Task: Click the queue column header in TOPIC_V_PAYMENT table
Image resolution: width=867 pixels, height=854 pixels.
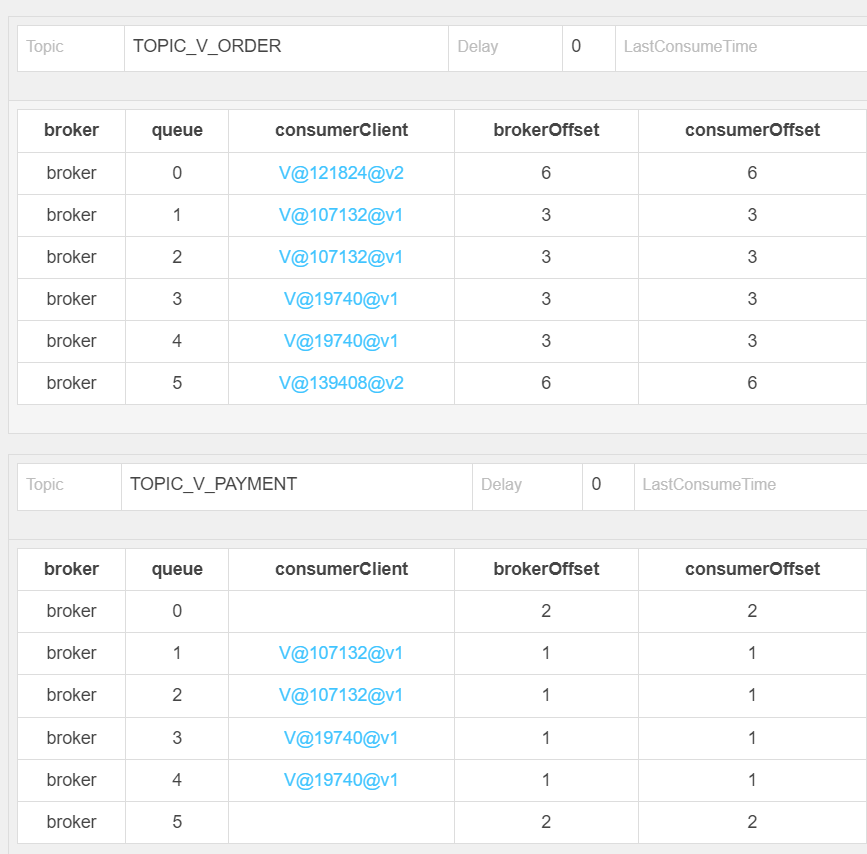Action: click(x=177, y=569)
